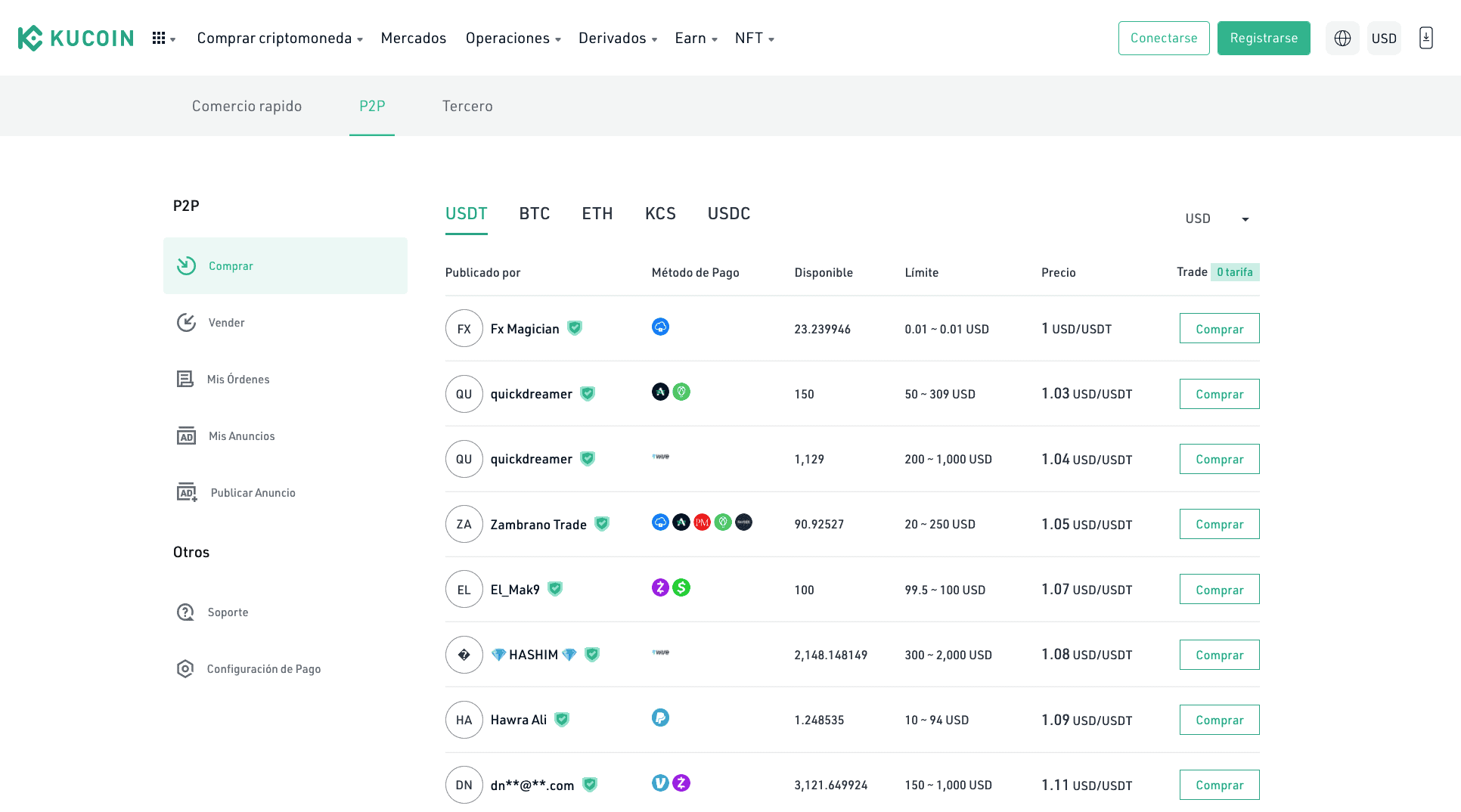
Task: Click the Registrarse button
Action: tap(1264, 38)
